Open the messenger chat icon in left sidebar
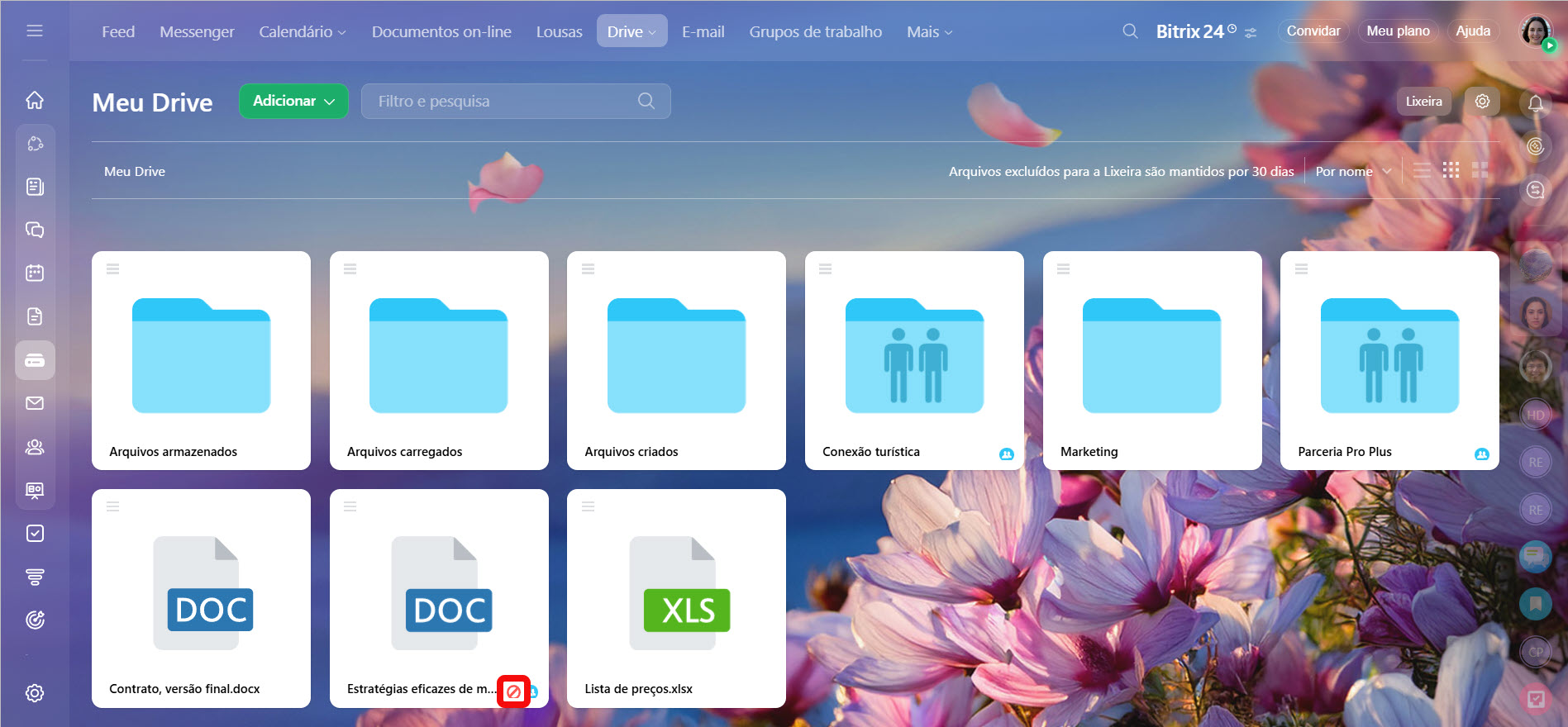 pyautogui.click(x=35, y=230)
